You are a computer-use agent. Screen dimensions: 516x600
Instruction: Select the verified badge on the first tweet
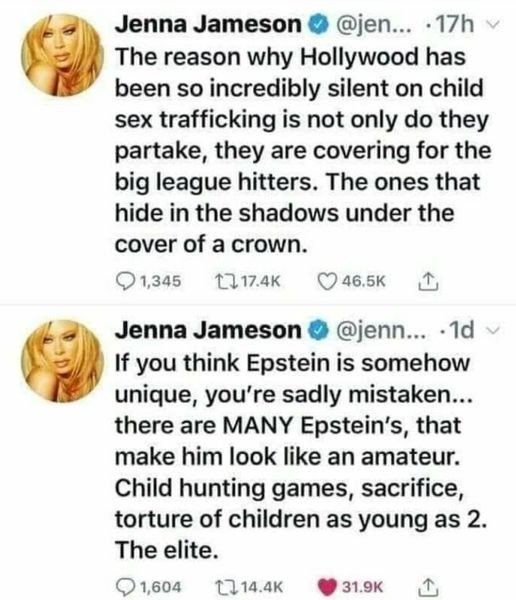[318, 26]
